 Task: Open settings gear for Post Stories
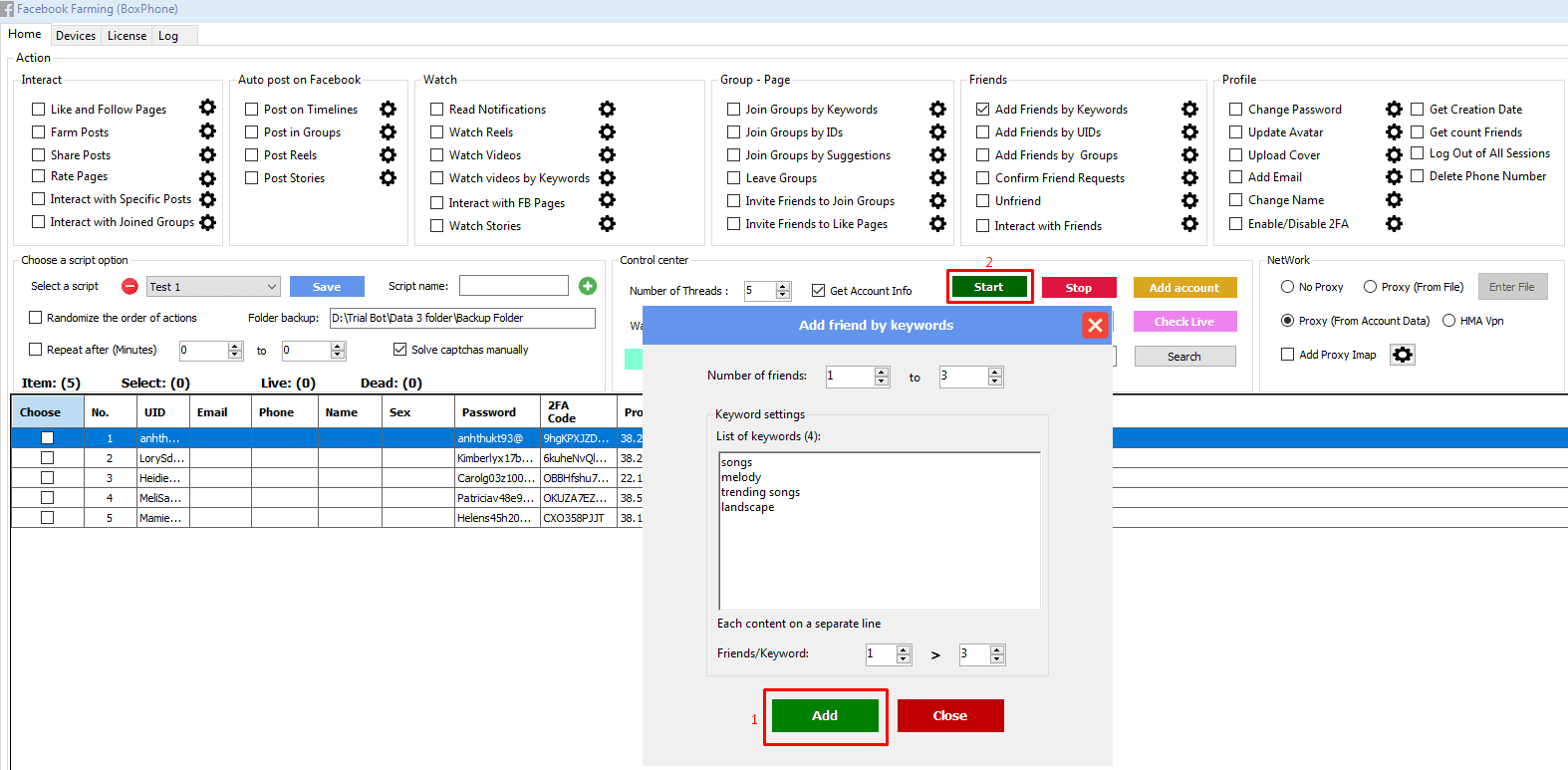coord(388,177)
